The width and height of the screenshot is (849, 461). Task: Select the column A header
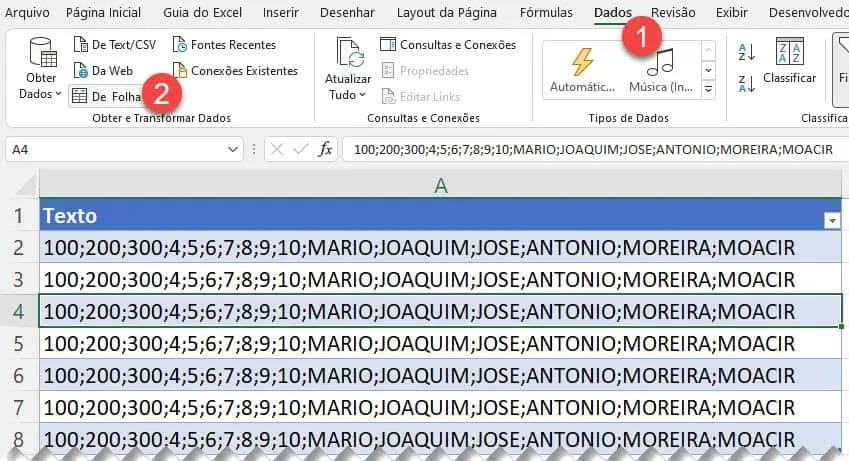pos(440,186)
